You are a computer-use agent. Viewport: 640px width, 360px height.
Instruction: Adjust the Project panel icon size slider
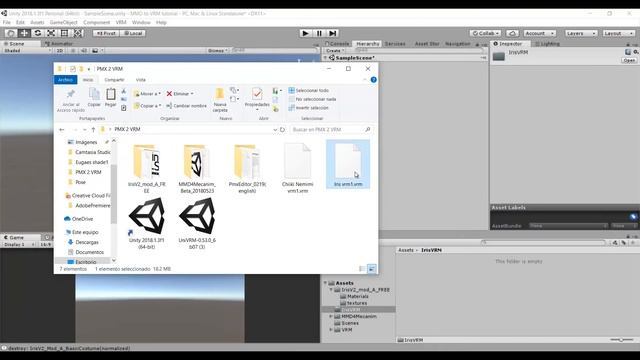(x=621, y=340)
